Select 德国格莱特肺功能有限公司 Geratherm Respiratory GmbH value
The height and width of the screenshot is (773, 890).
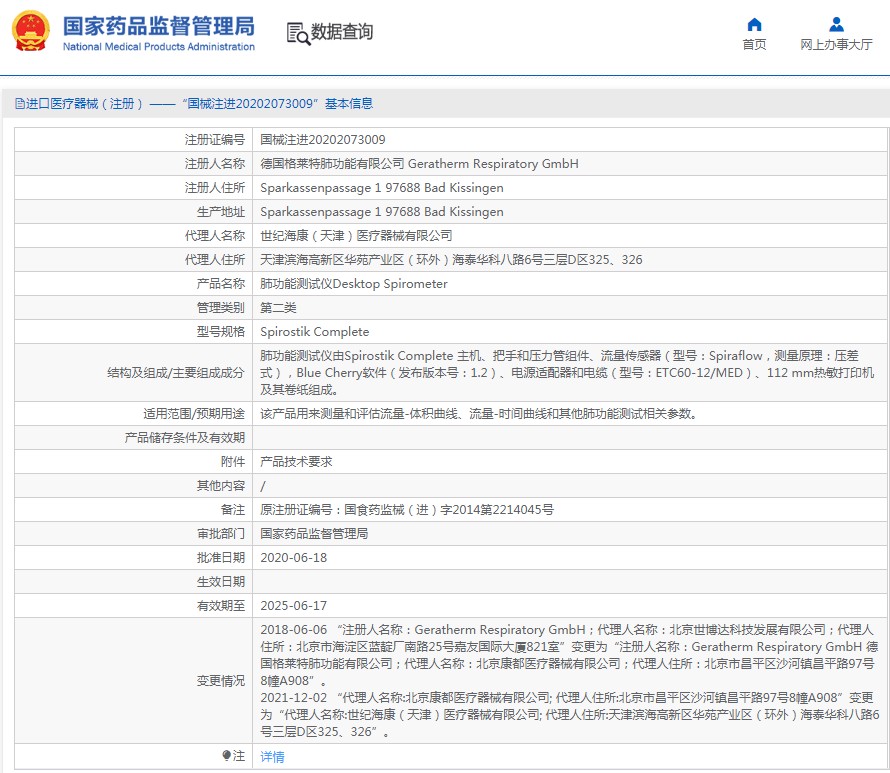[419, 163]
